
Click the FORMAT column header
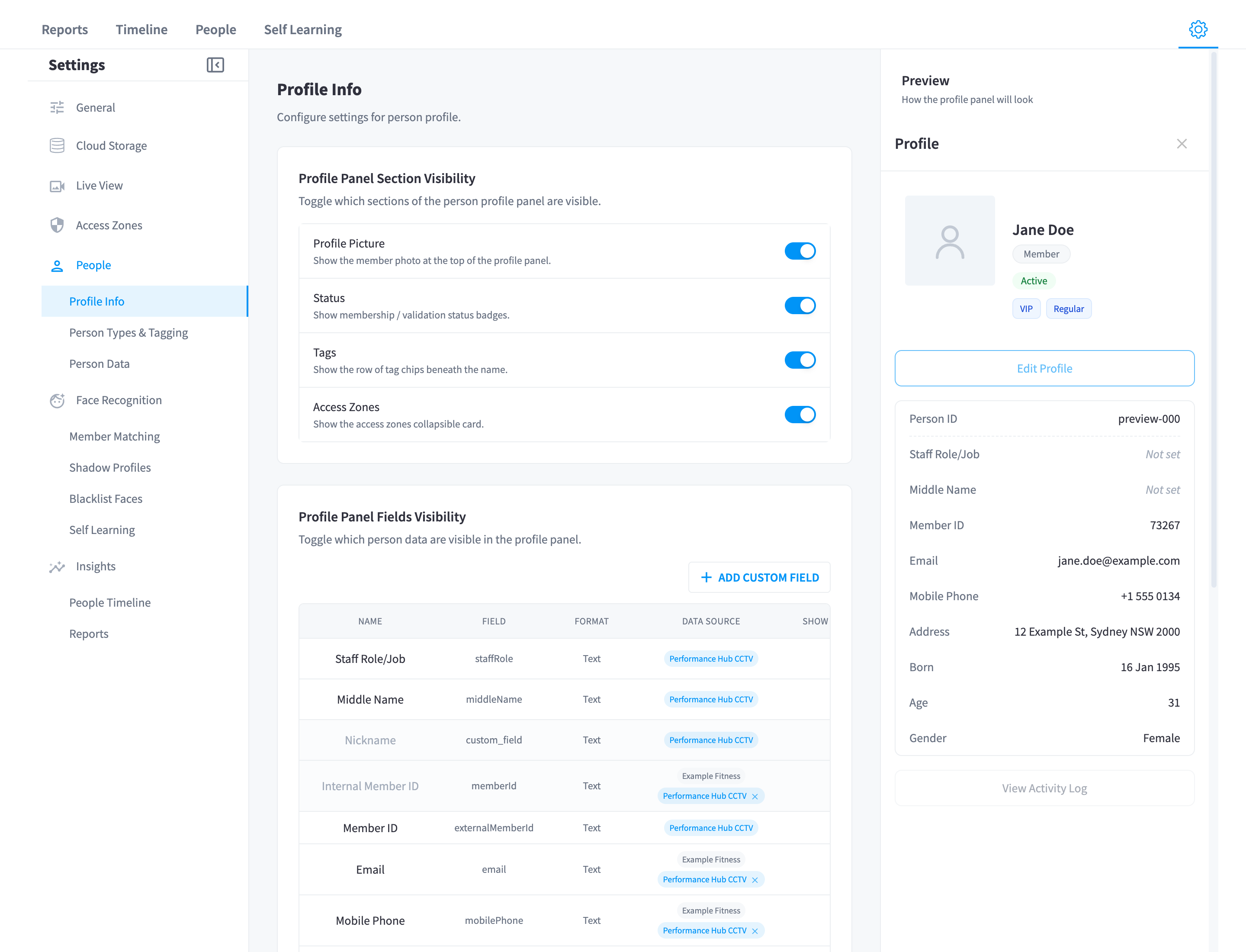[x=591, y=622]
